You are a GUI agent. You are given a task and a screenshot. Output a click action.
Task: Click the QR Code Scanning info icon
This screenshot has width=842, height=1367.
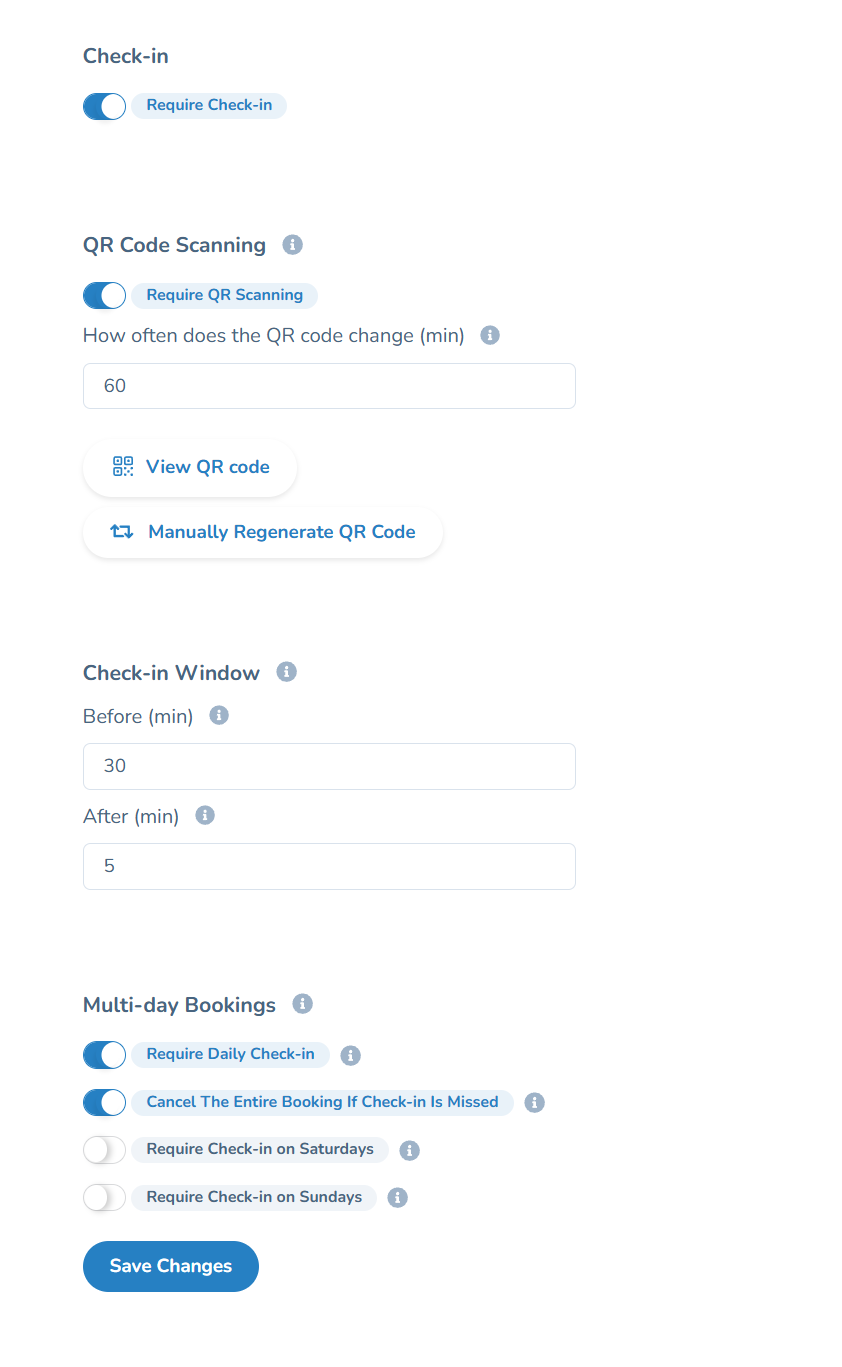tap(292, 244)
